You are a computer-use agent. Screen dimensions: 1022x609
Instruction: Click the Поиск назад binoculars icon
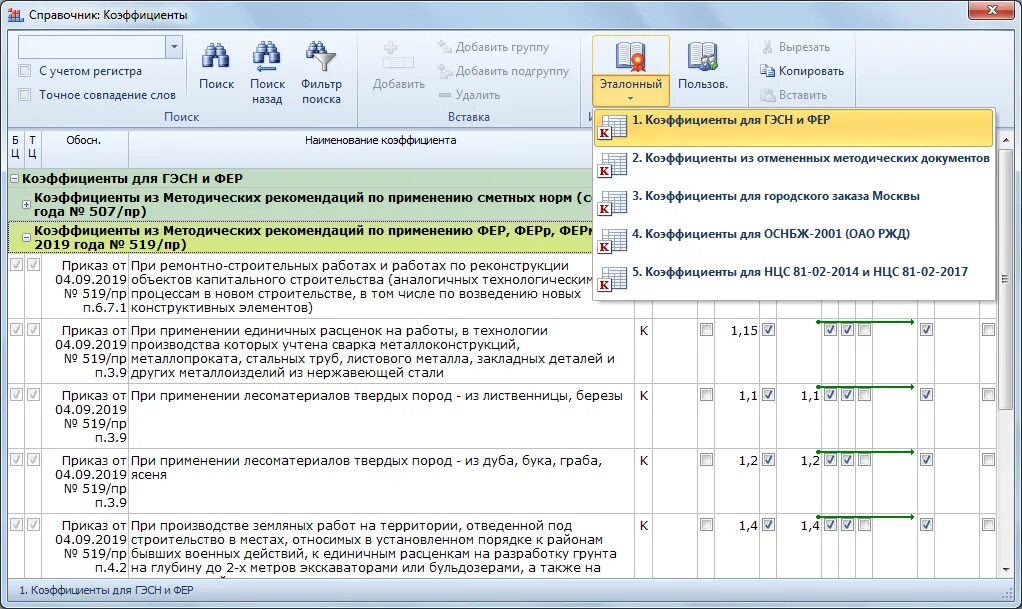click(267, 57)
